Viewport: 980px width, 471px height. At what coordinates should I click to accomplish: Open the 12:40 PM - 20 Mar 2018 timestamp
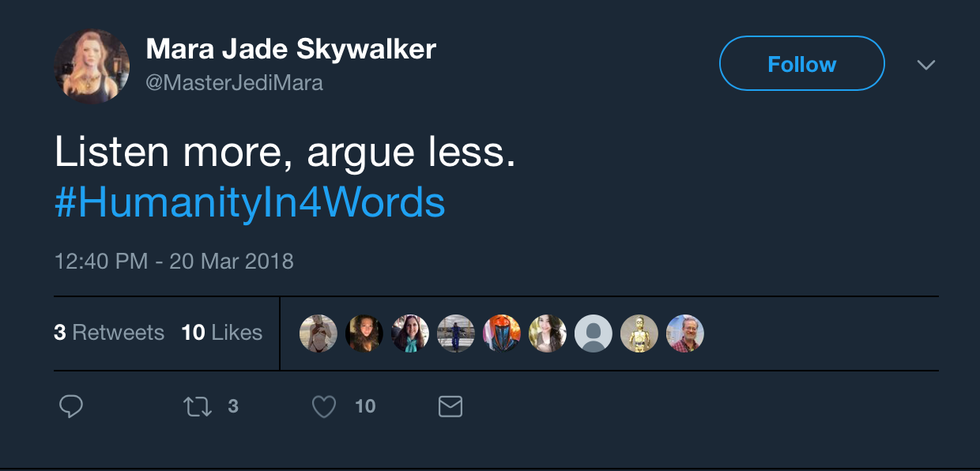coord(174,261)
